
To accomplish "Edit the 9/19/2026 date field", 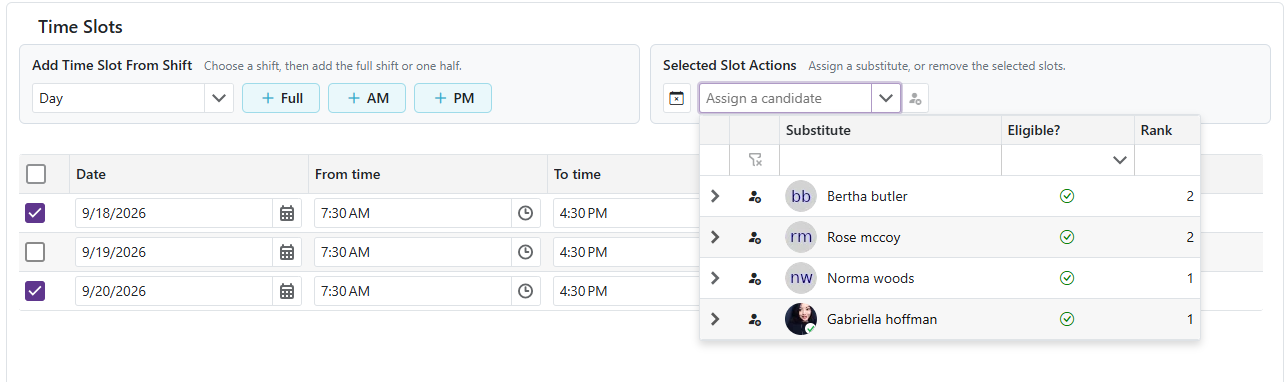I will (x=174, y=252).
